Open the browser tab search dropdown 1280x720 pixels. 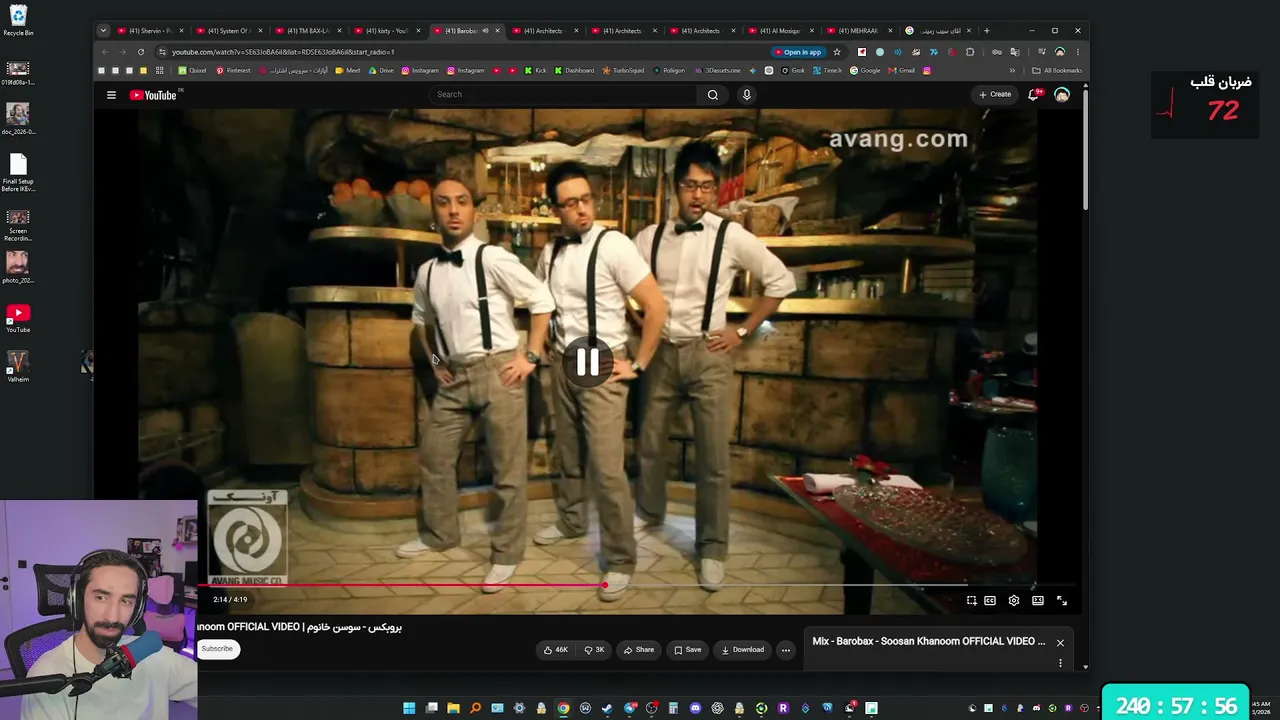pos(103,31)
